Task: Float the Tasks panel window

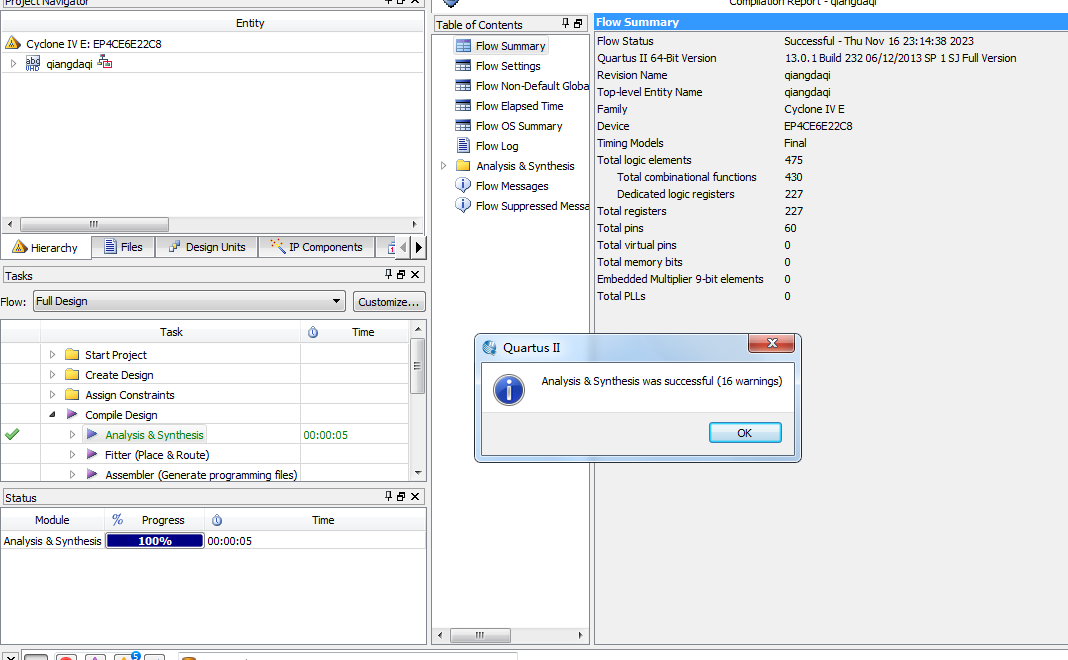Action: 401,274
